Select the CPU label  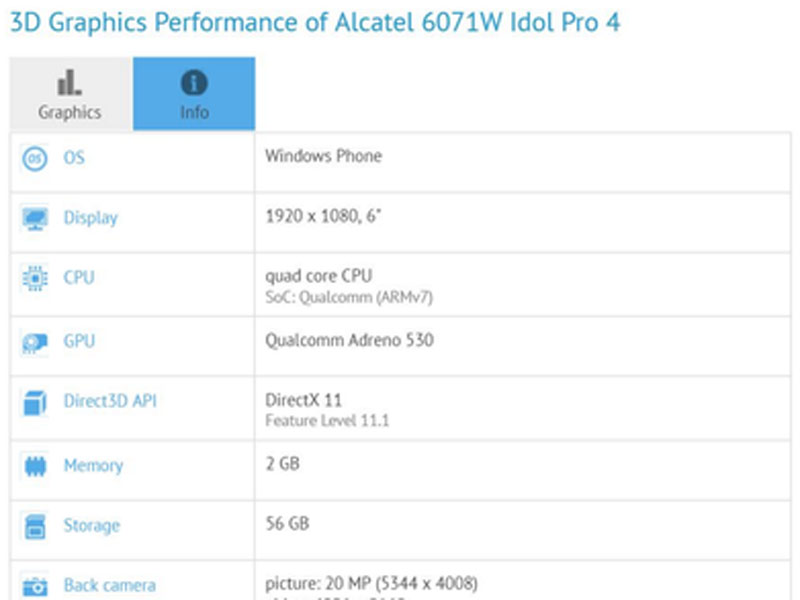(x=79, y=278)
